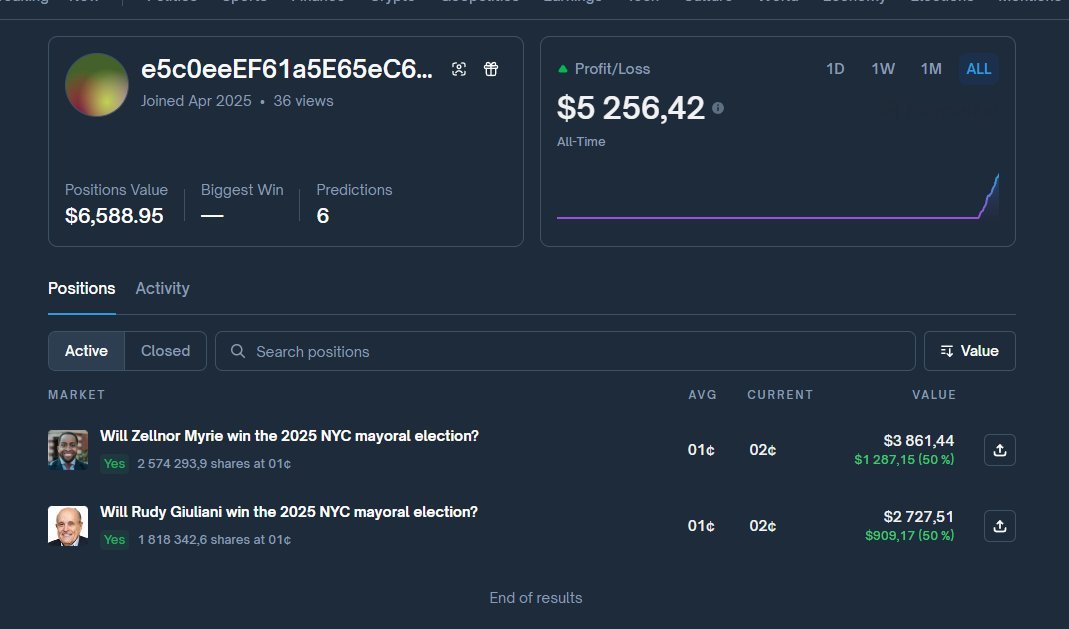Viewport: 1069px width, 629px height.
Task: Click the magnifier icon in the search bar
Action: pos(238,351)
